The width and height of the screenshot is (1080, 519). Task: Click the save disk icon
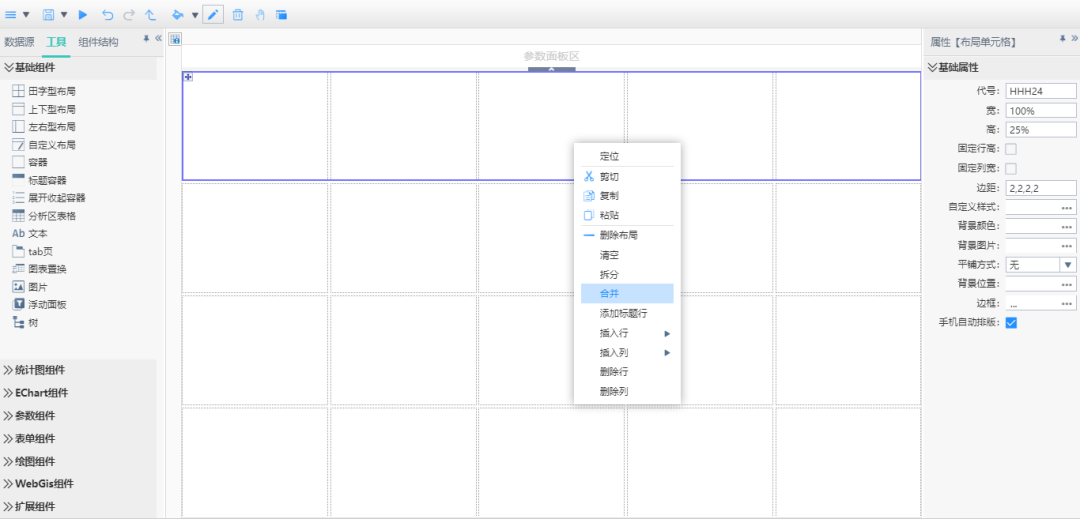pyautogui.click(x=48, y=15)
